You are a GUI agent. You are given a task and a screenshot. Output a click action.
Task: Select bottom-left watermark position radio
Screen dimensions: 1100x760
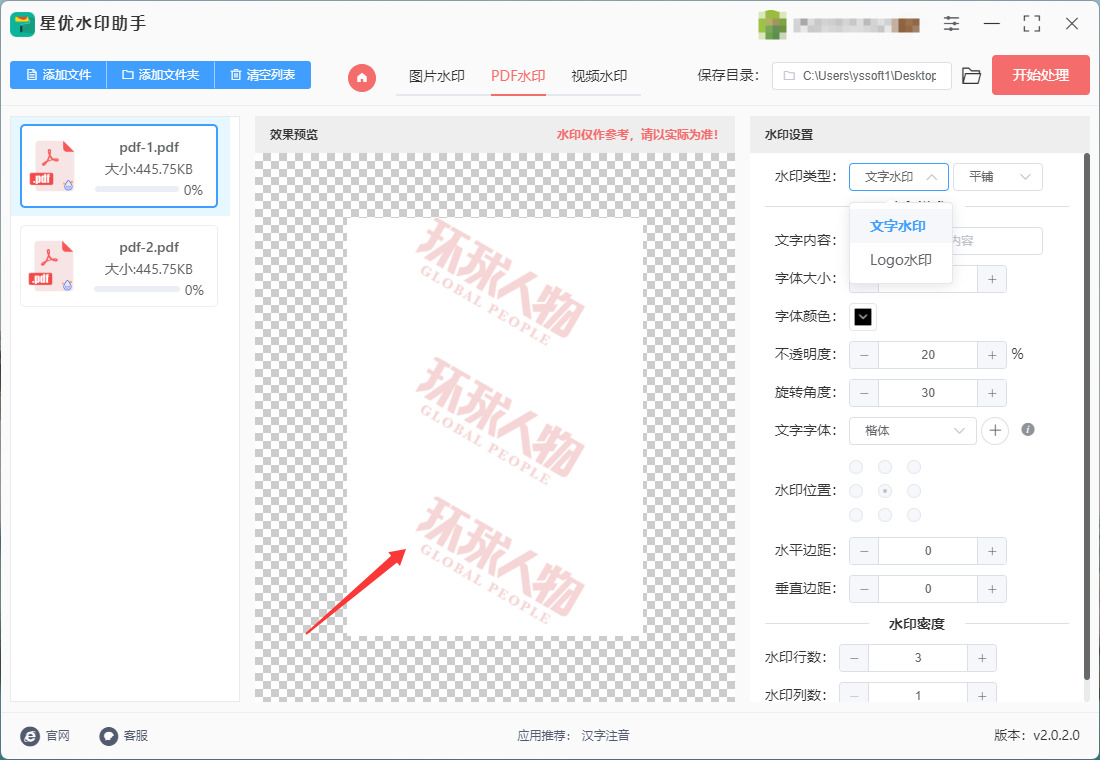(857, 515)
